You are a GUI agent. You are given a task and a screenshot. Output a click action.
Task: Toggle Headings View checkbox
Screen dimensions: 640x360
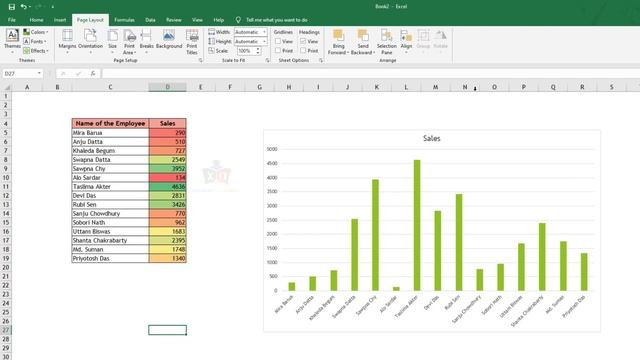(x=303, y=41)
